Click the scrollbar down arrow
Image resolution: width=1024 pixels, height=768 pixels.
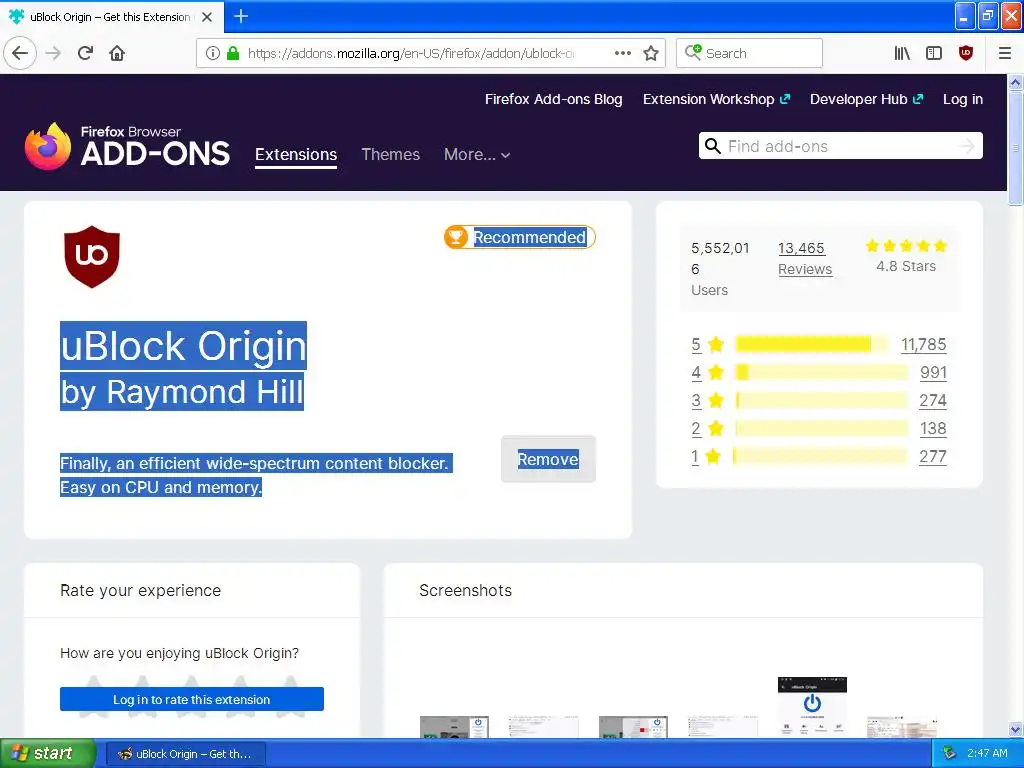pos(1015,729)
